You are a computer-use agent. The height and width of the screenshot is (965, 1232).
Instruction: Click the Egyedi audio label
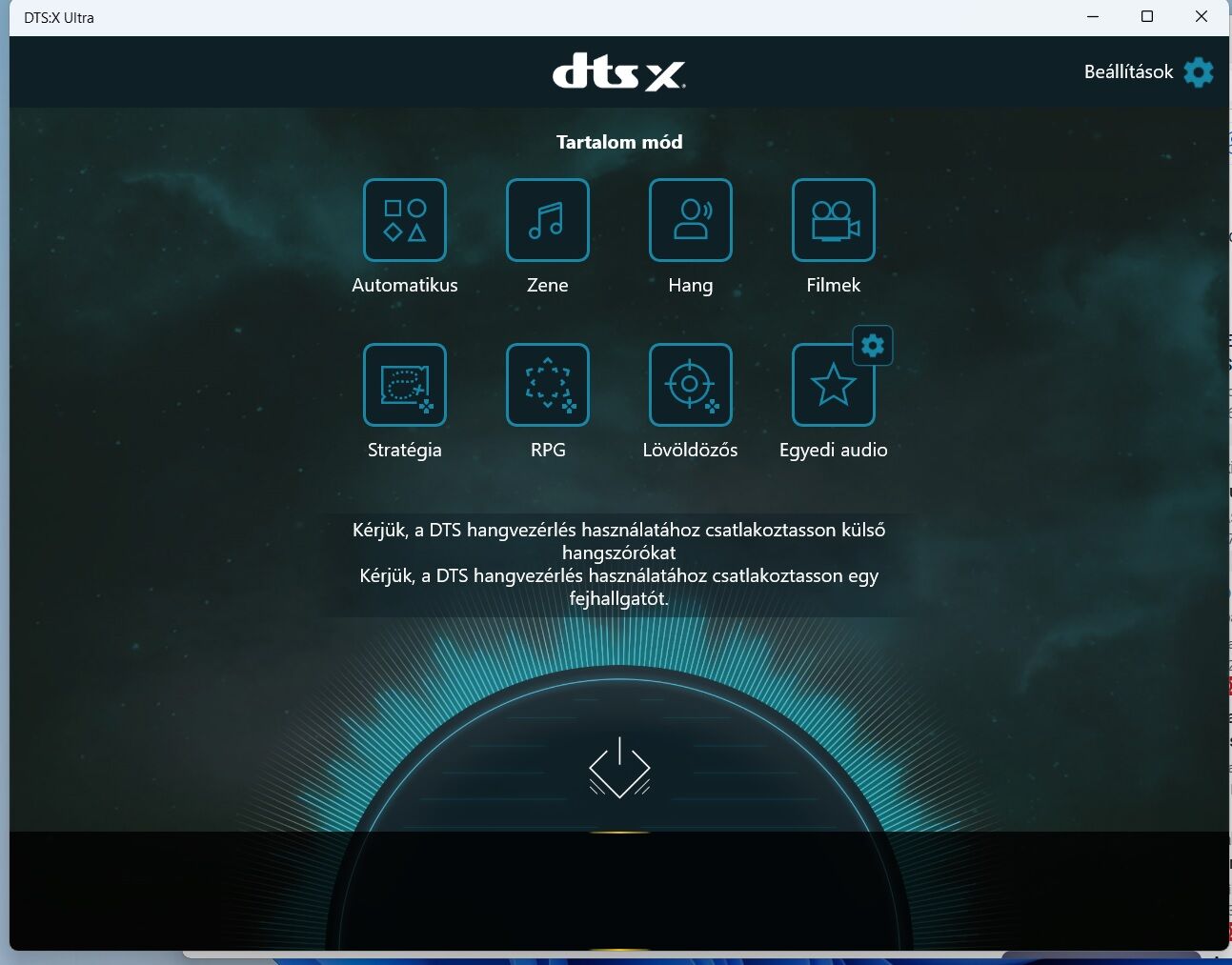(x=834, y=450)
